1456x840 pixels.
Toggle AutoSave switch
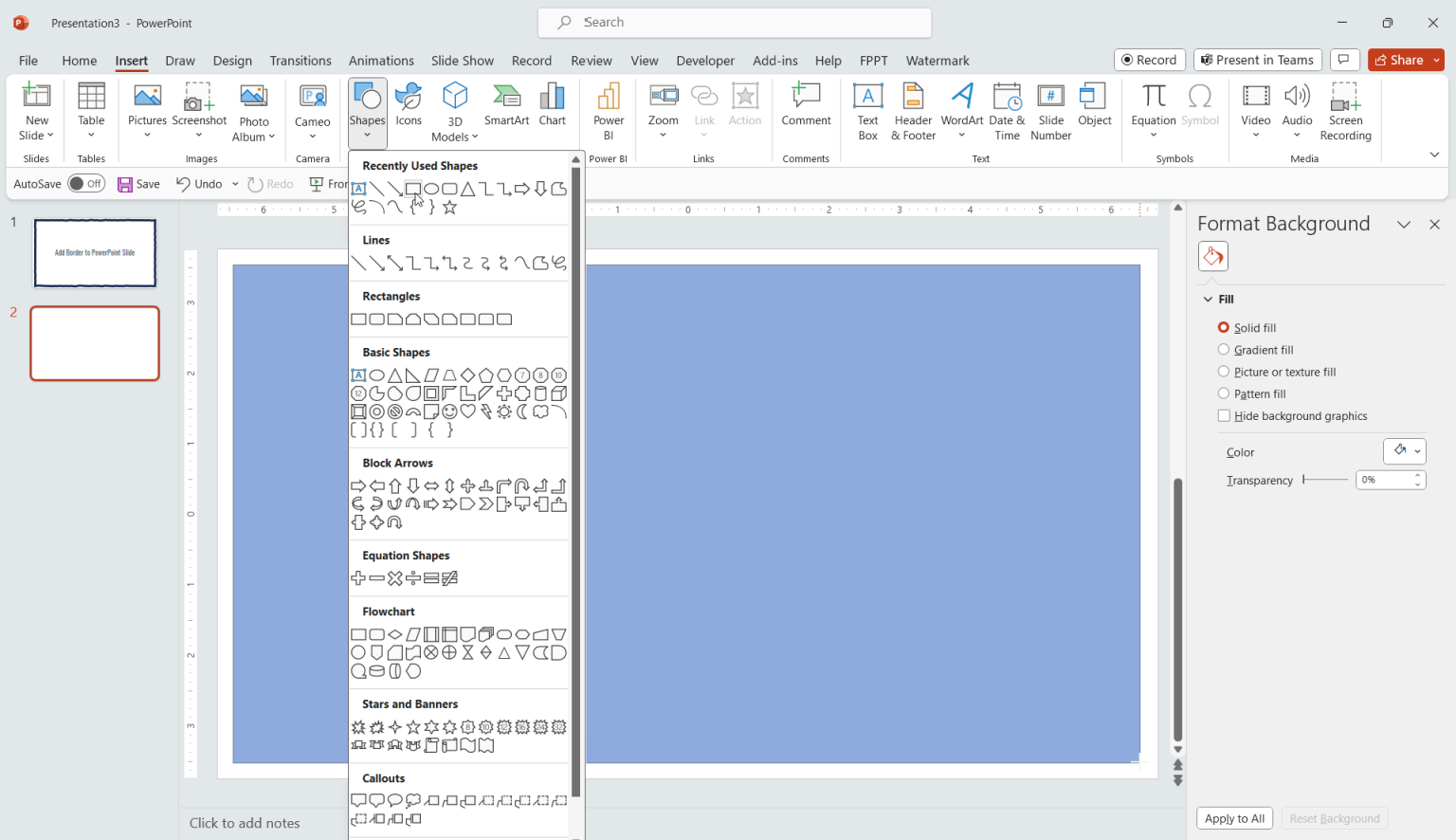pos(86,184)
